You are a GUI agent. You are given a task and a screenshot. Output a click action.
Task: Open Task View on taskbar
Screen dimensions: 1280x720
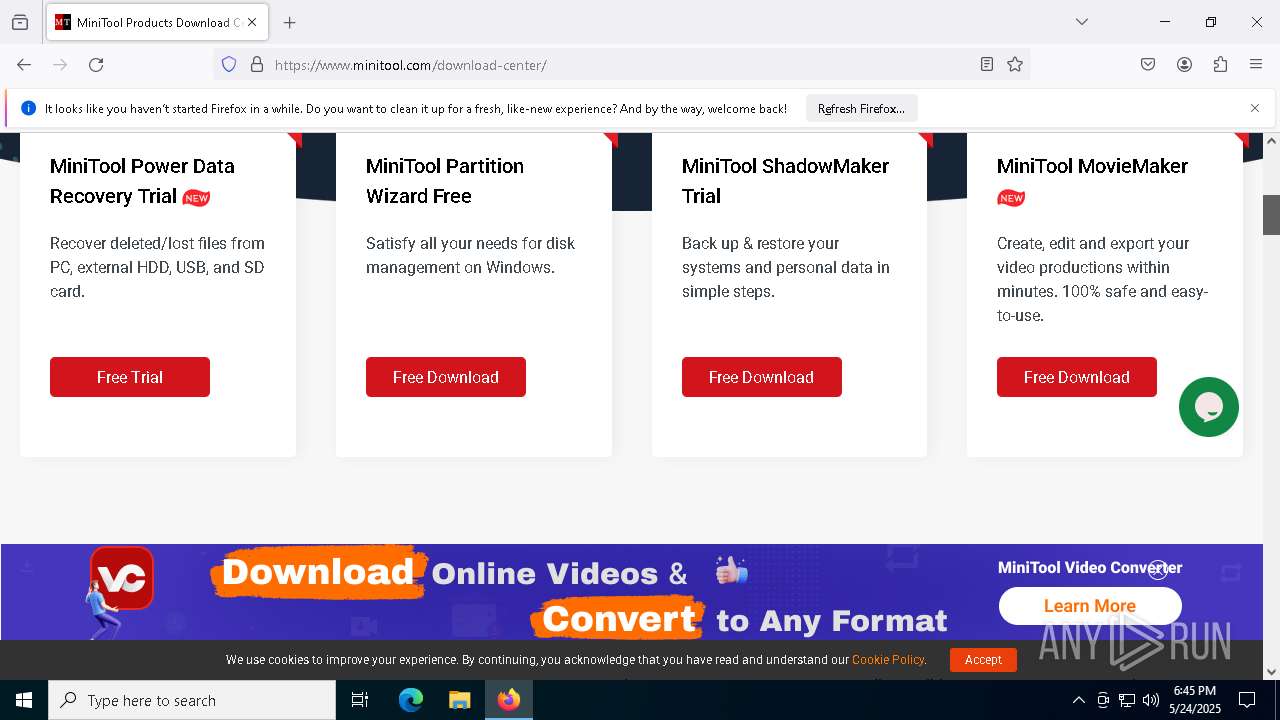click(x=360, y=700)
